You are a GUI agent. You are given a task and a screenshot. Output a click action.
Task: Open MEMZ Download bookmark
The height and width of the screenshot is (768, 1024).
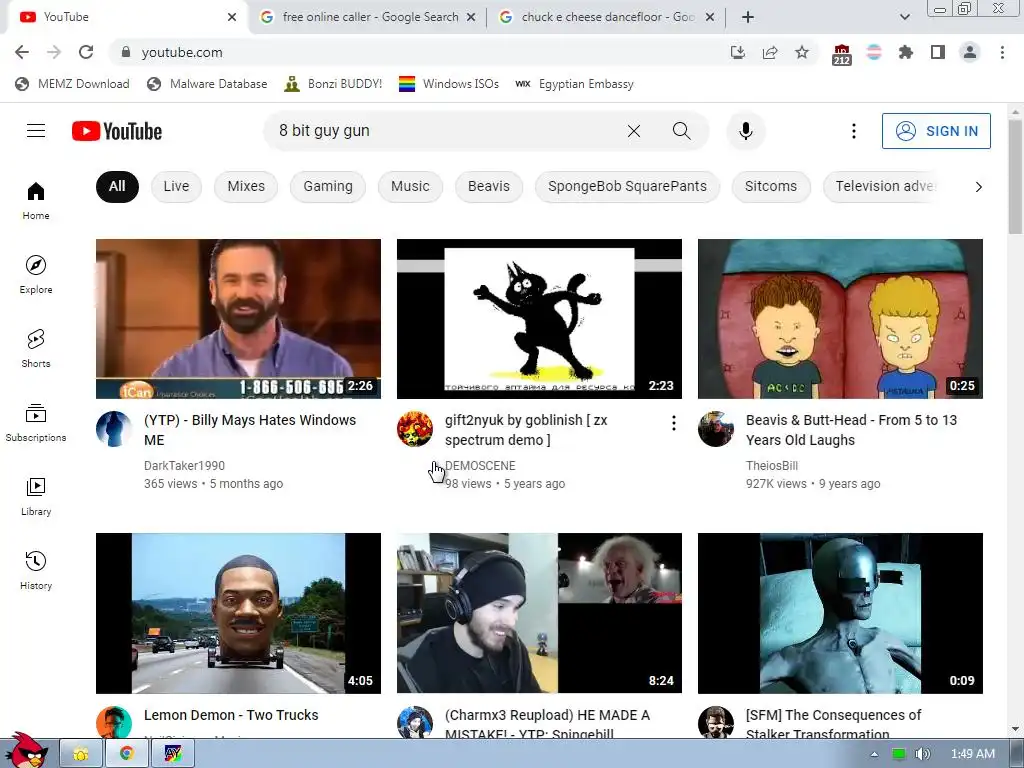click(x=72, y=84)
